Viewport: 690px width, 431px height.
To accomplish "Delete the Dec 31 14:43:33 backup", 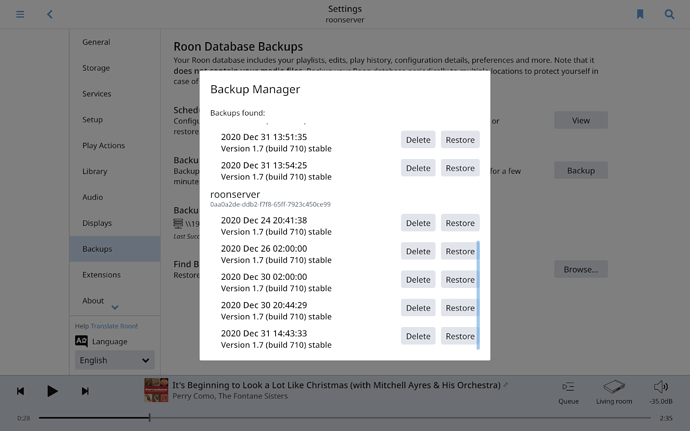I will click(418, 336).
